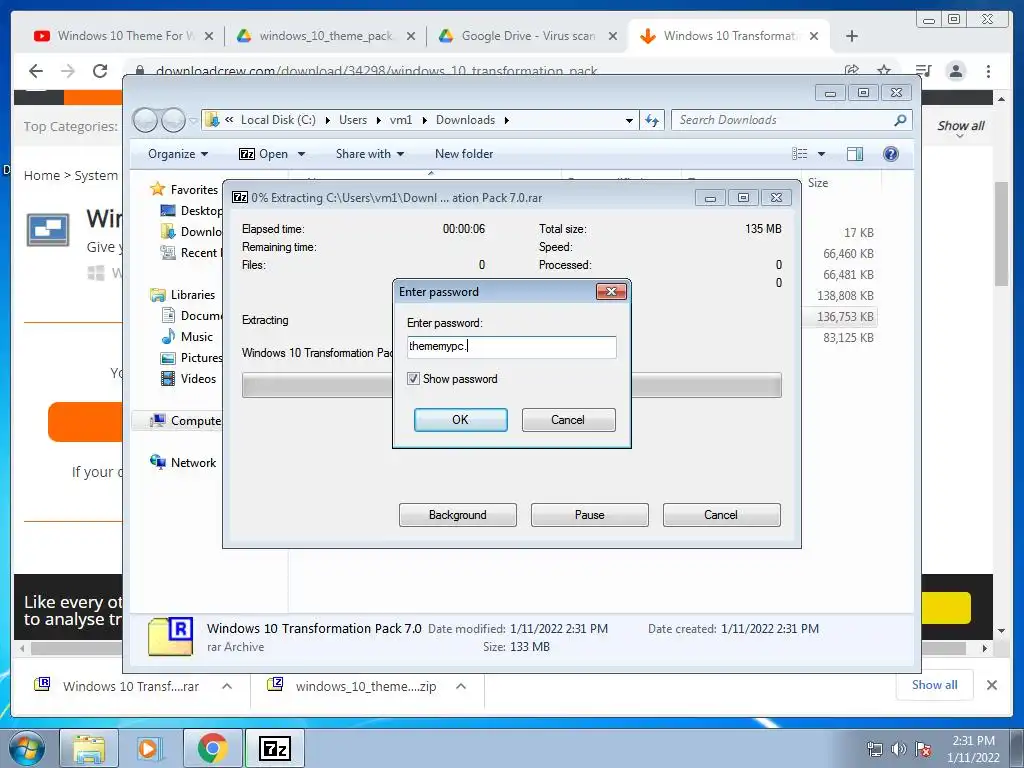Screen dimensions: 1024x768
Task: Open the Organize menu in Explorer
Action: [178, 154]
